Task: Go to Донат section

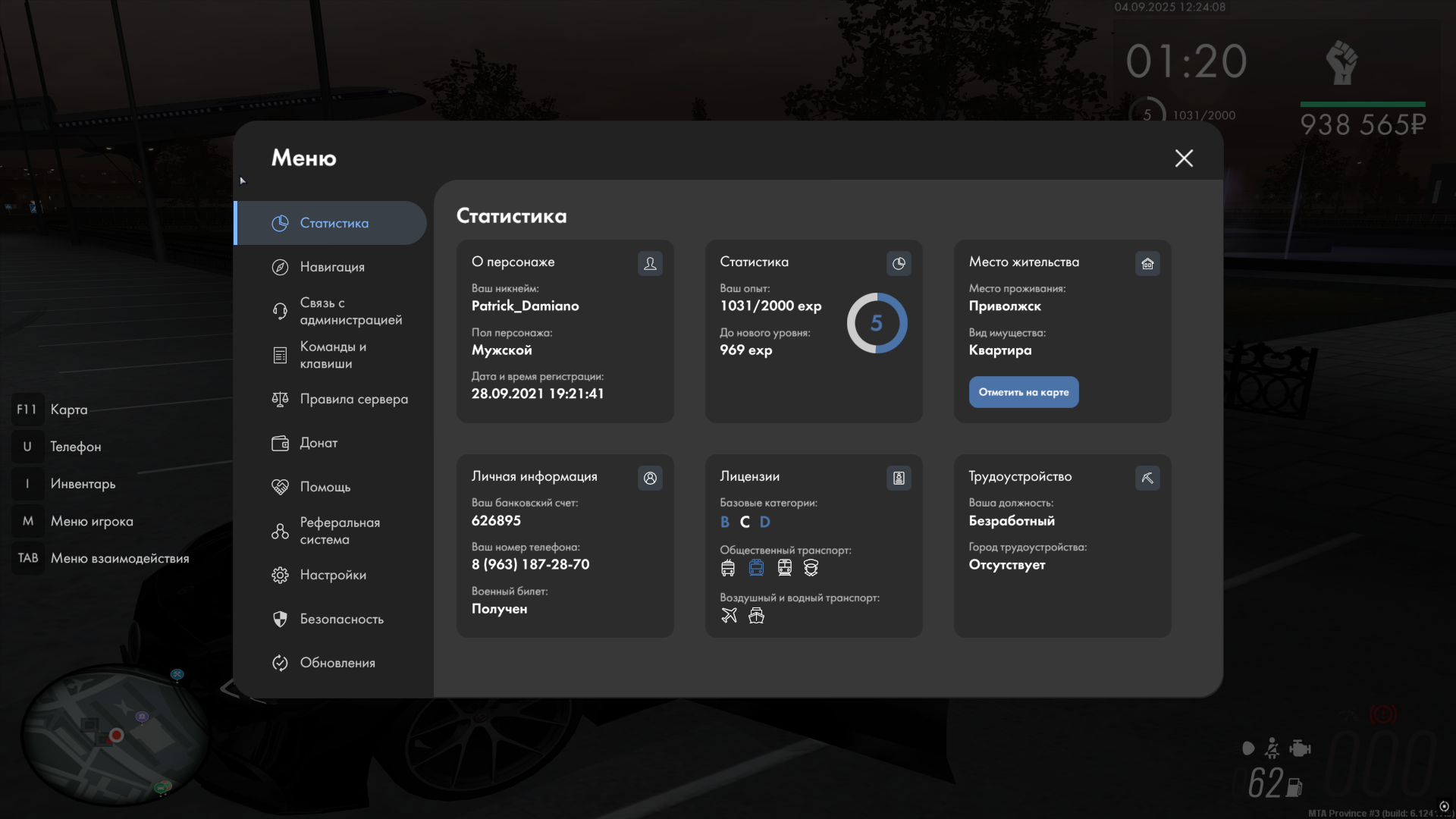Action: tap(318, 443)
